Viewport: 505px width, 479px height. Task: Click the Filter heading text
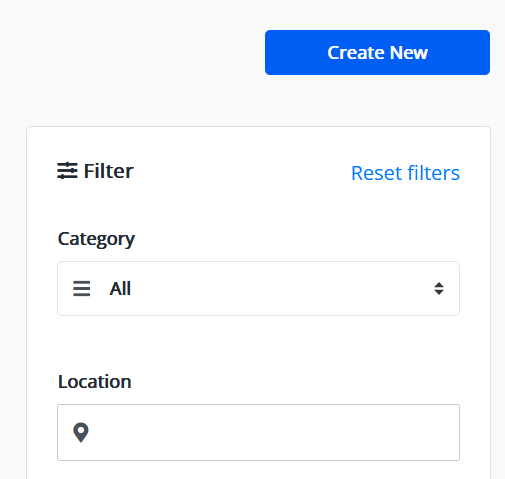tap(108, 171)
